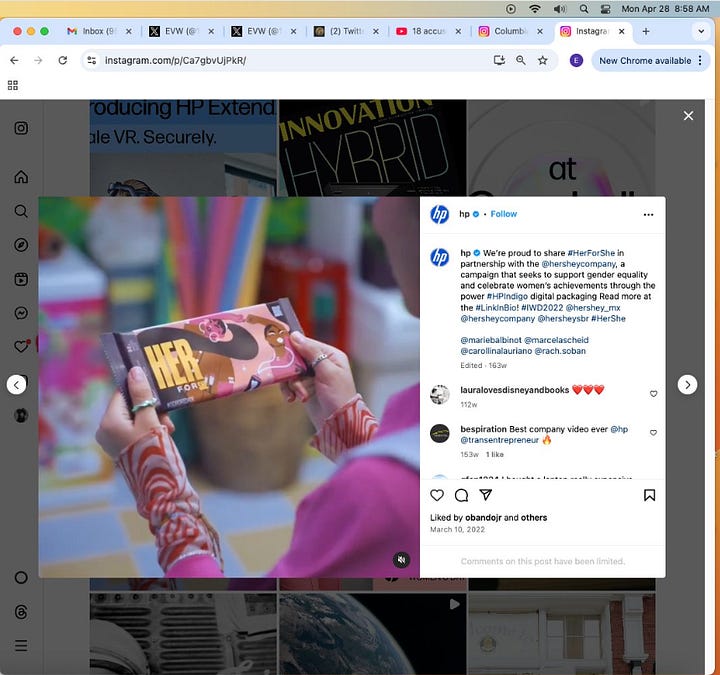Open lauralovesdisneyandbooks' profile name

[x=515, y=390]
